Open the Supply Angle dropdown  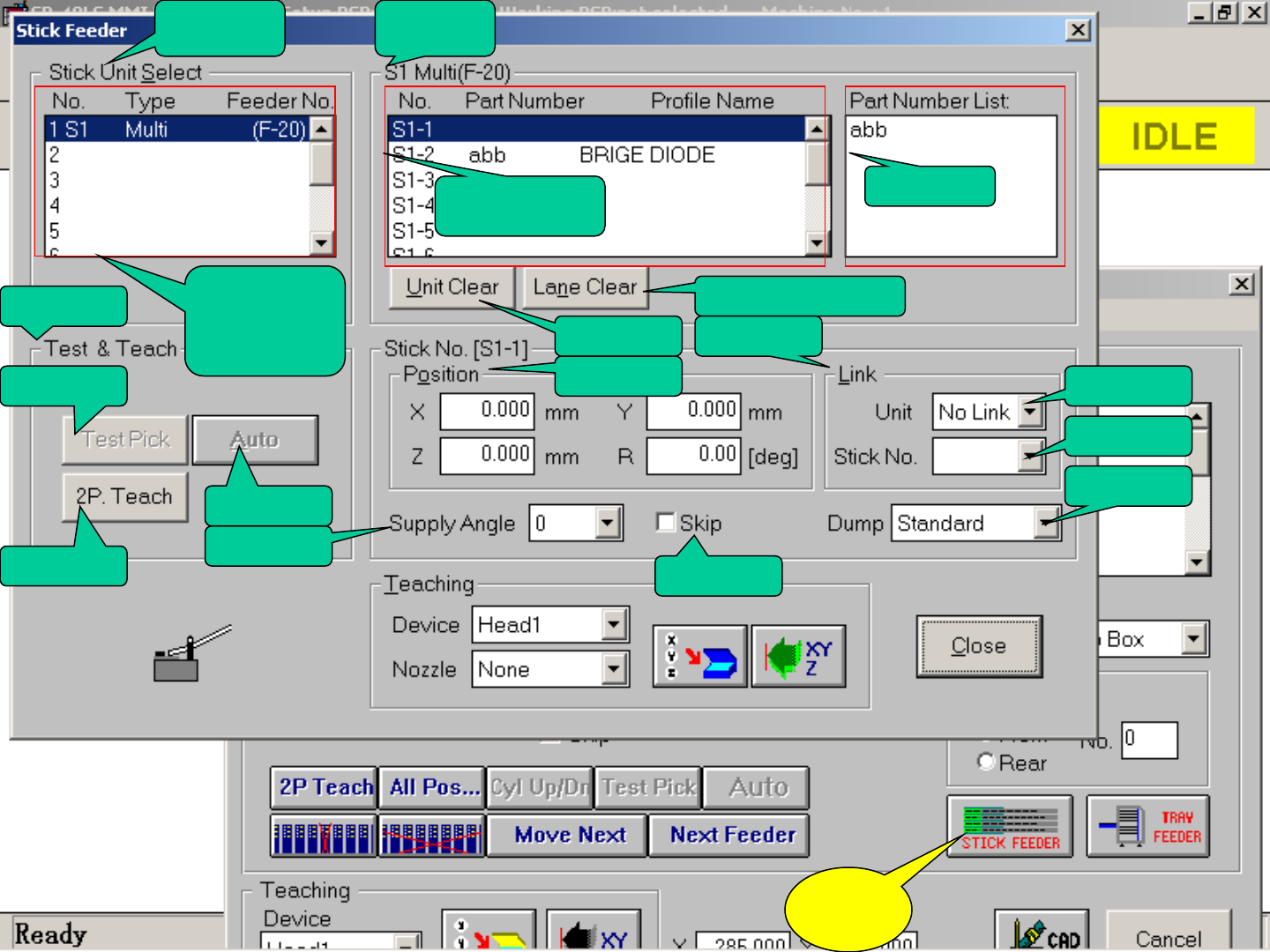tap(607, 523)
